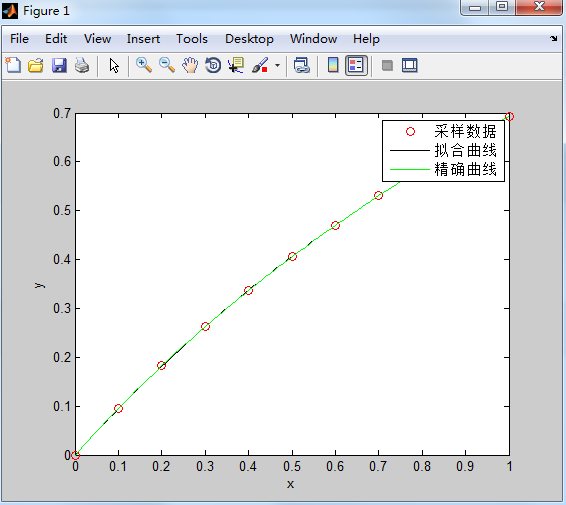This screenshot has width=566, height=505.
Task: Open the Insert menu
Action: [143, 39]
